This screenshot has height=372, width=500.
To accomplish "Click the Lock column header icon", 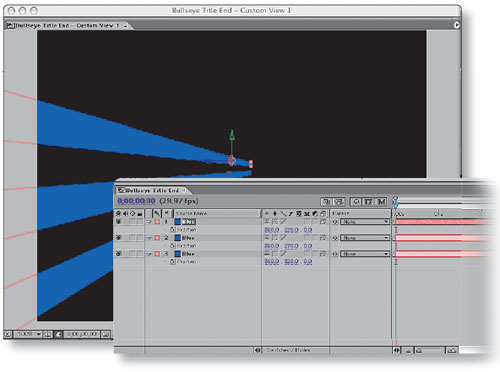I will coord(140,213).
